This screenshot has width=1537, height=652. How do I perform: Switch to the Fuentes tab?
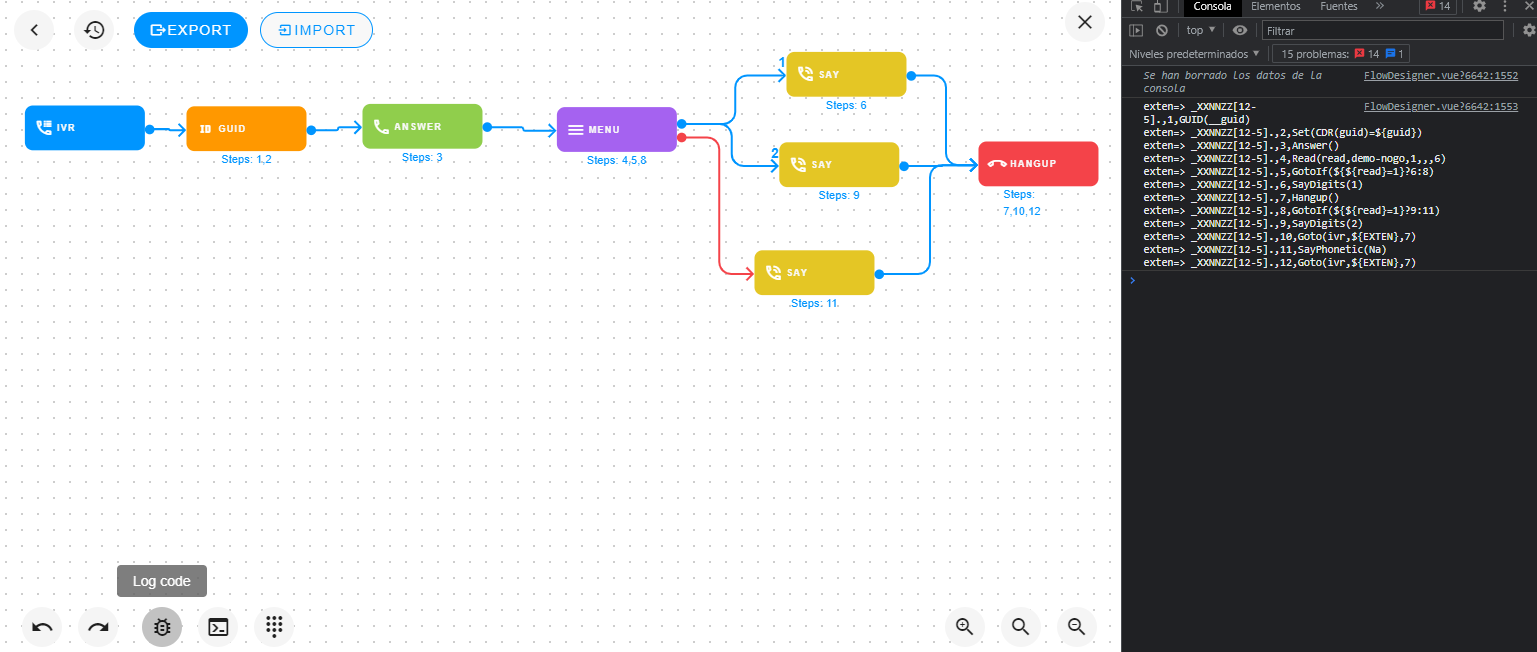pyautogui.click(x=1338, y=6)
